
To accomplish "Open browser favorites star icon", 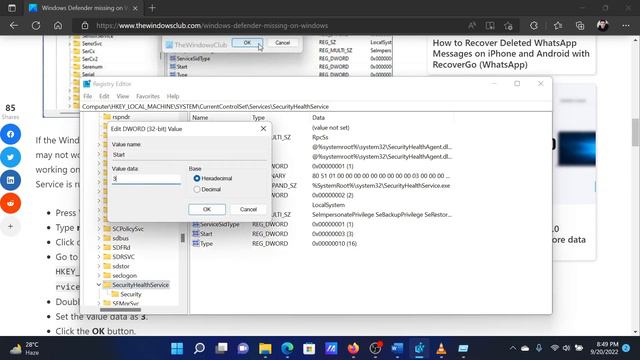I will click(558, 26).
